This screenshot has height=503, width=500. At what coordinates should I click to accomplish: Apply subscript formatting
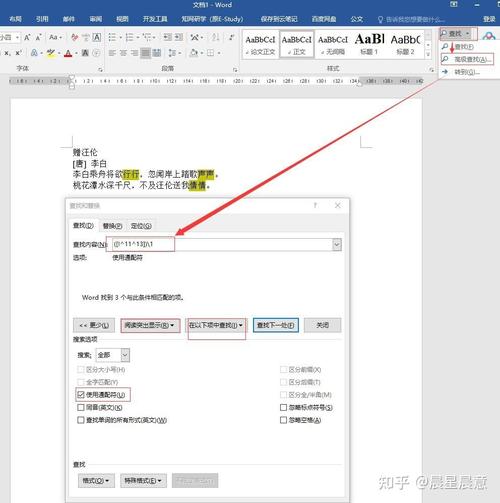(x=7, y=53)
